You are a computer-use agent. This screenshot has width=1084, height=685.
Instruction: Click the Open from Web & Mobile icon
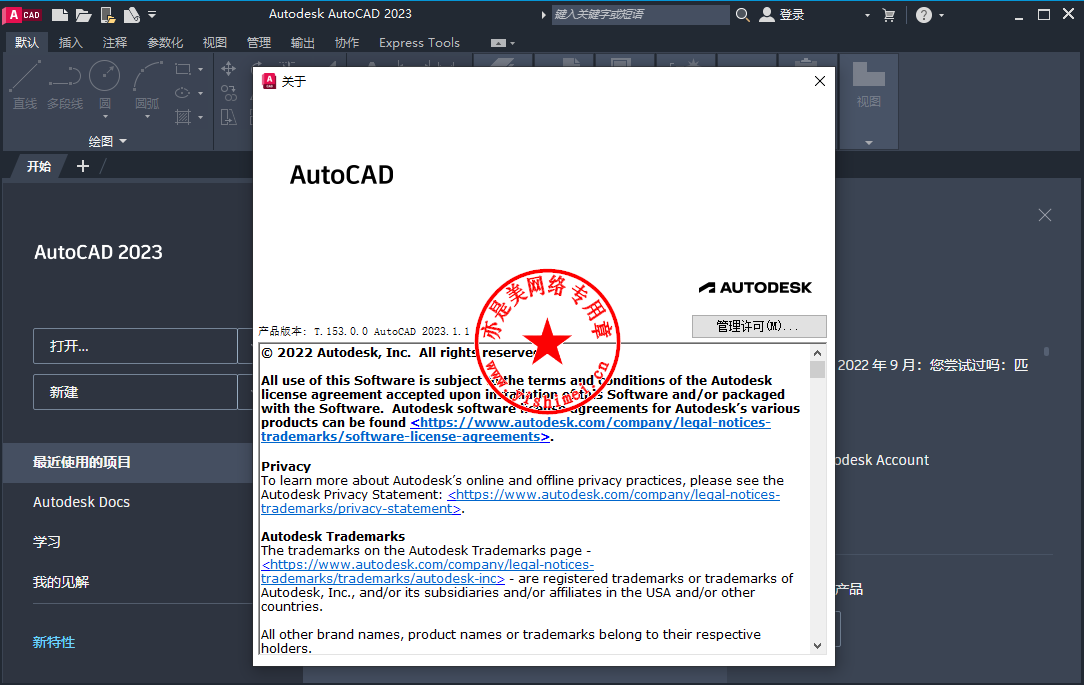[x=107, y=15]
